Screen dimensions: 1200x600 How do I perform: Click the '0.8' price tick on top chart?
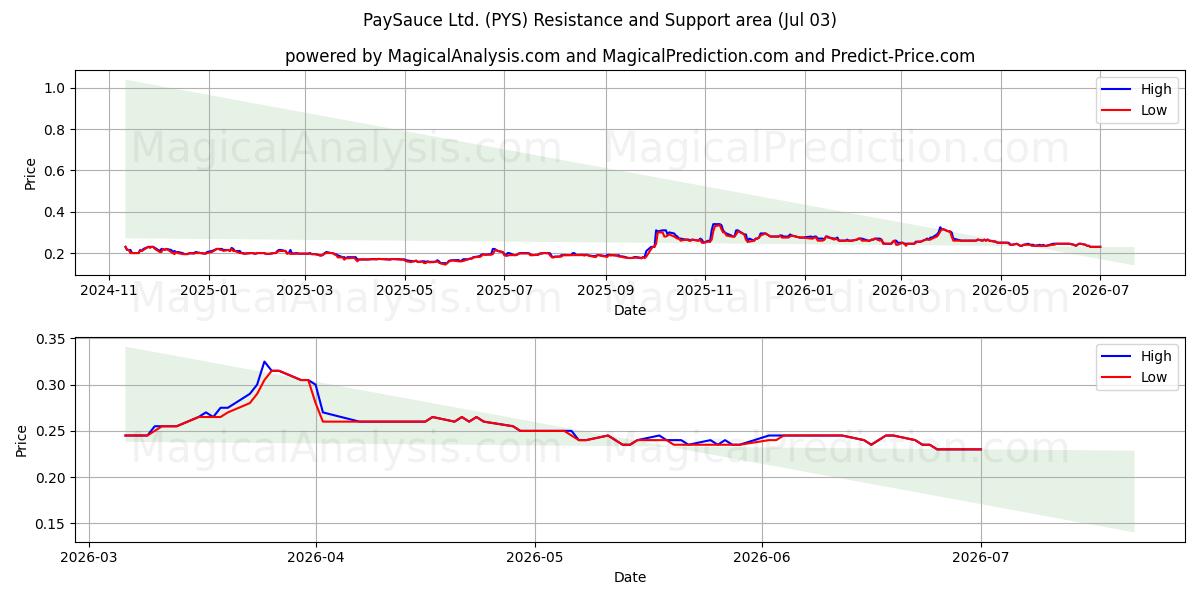point(54,130)
